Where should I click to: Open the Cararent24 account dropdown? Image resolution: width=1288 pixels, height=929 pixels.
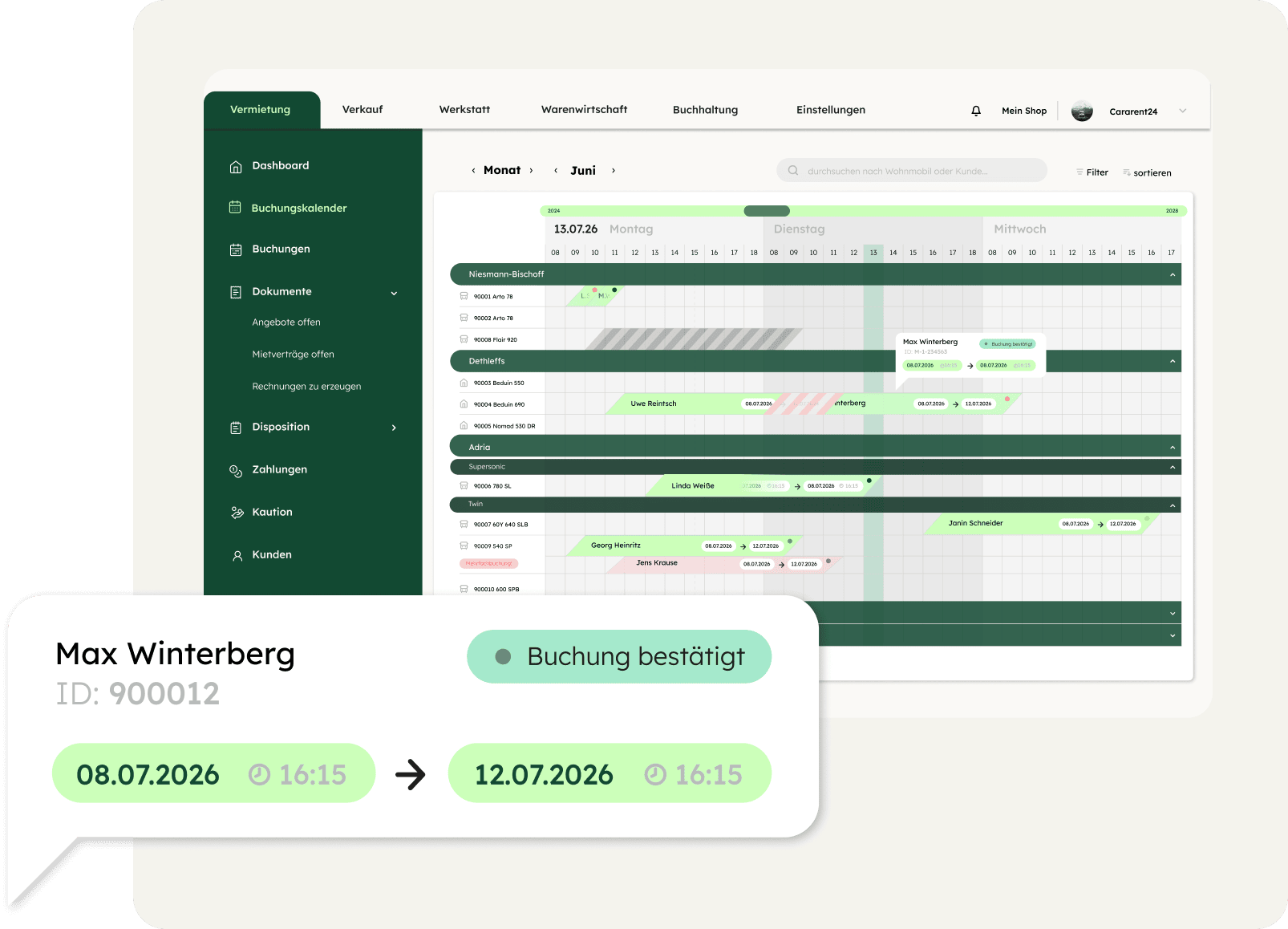tap(1182, 112)
